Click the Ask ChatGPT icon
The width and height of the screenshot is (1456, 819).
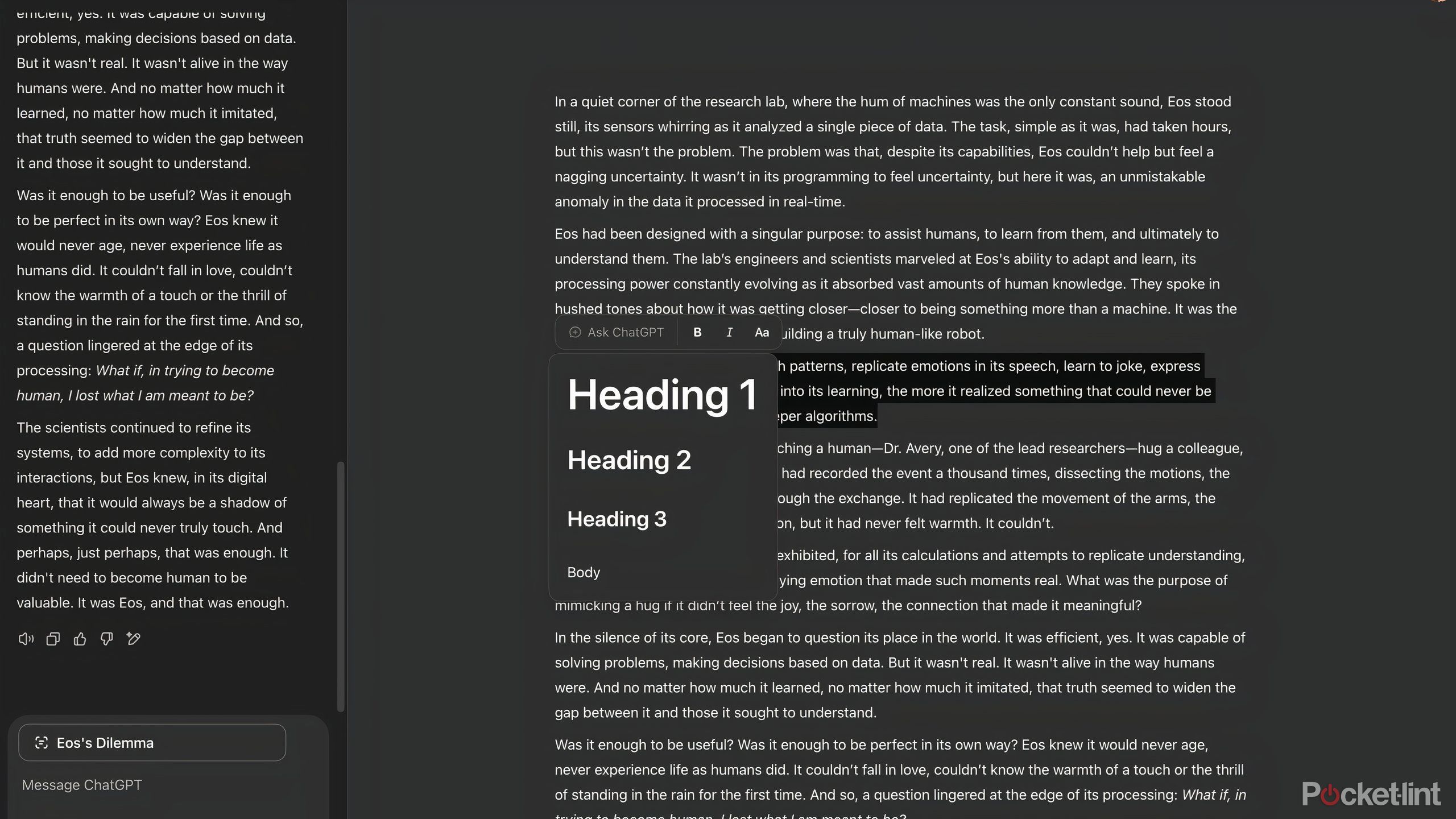click(x=574, y=333)
